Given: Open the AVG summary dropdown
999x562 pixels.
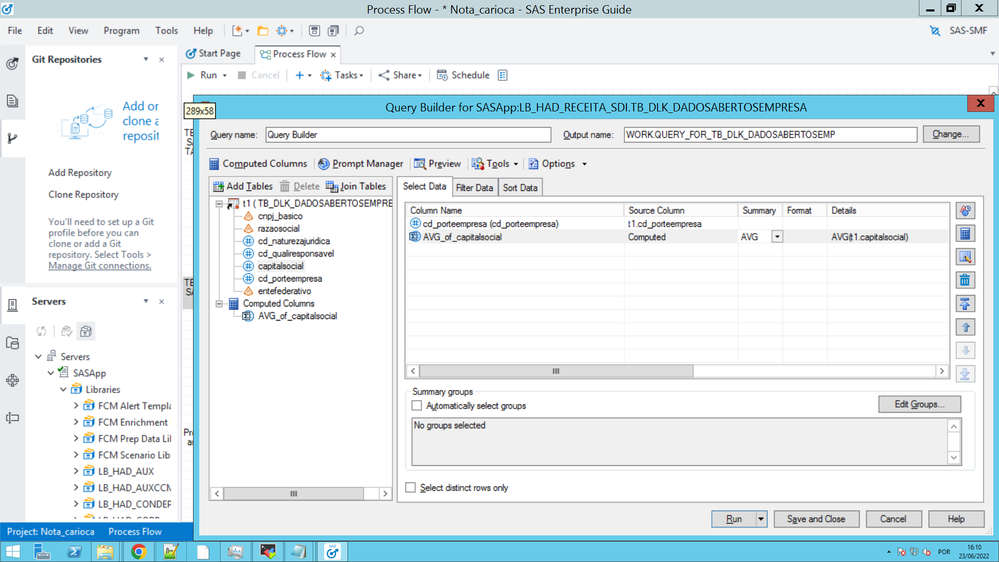Looking at the screenshot, I should tap(777, 237).
